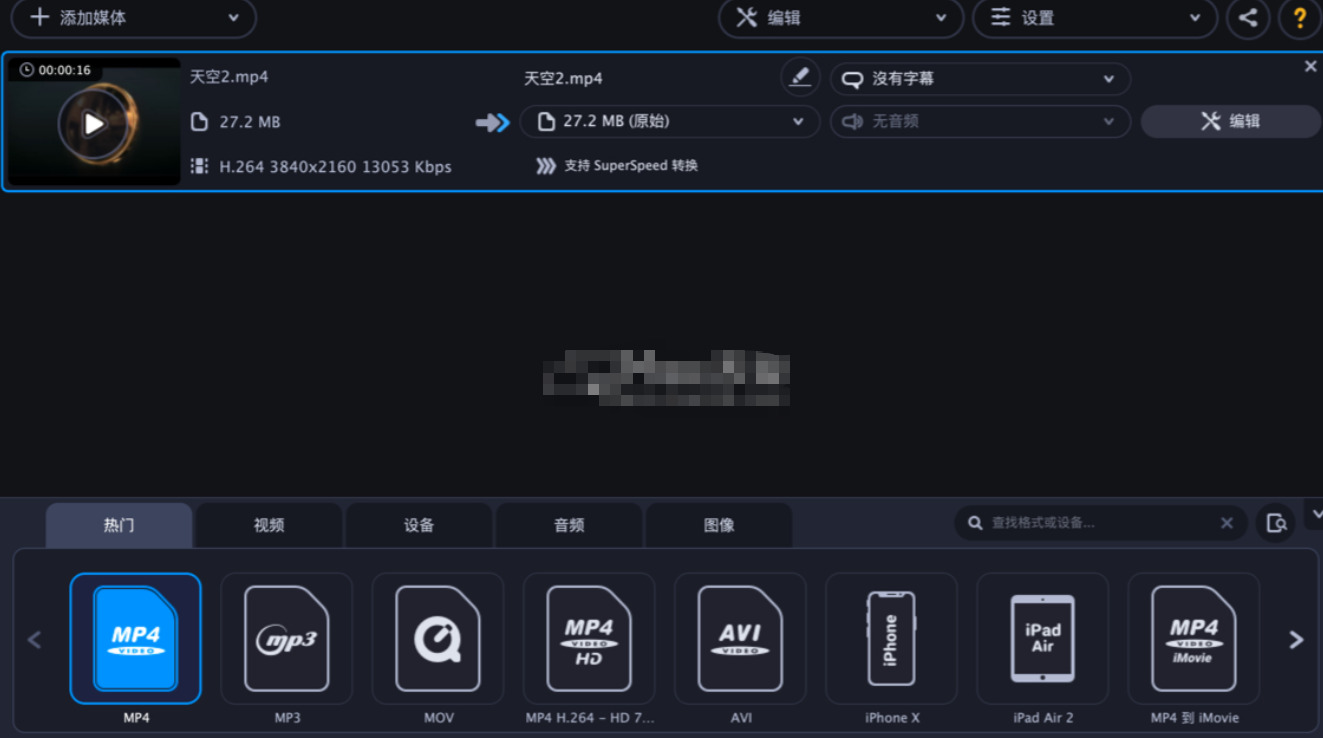Click the pencil rename output file icon

point(800,77)
